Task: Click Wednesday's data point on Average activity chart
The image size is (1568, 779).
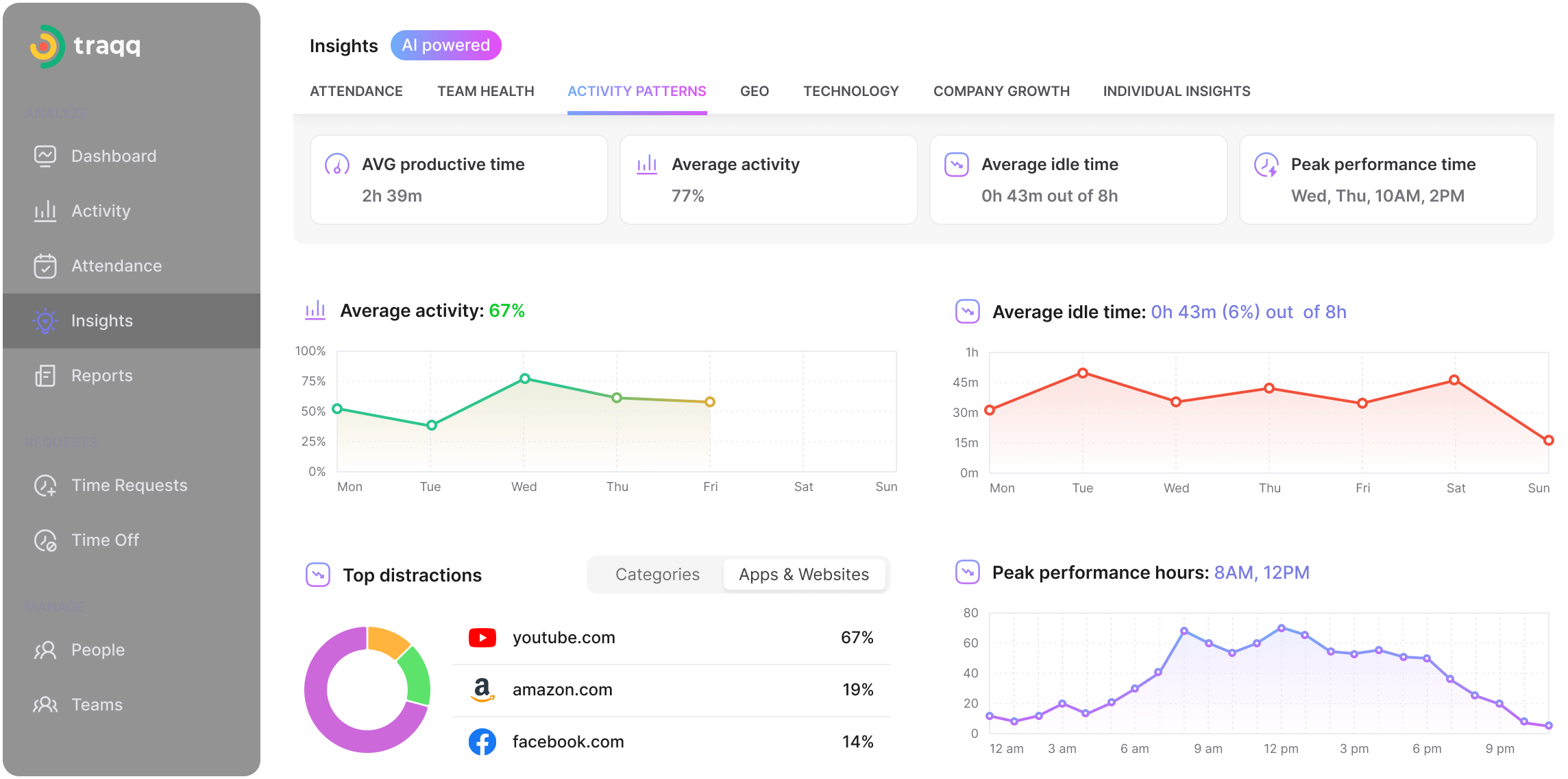Action: coord(524,379)
